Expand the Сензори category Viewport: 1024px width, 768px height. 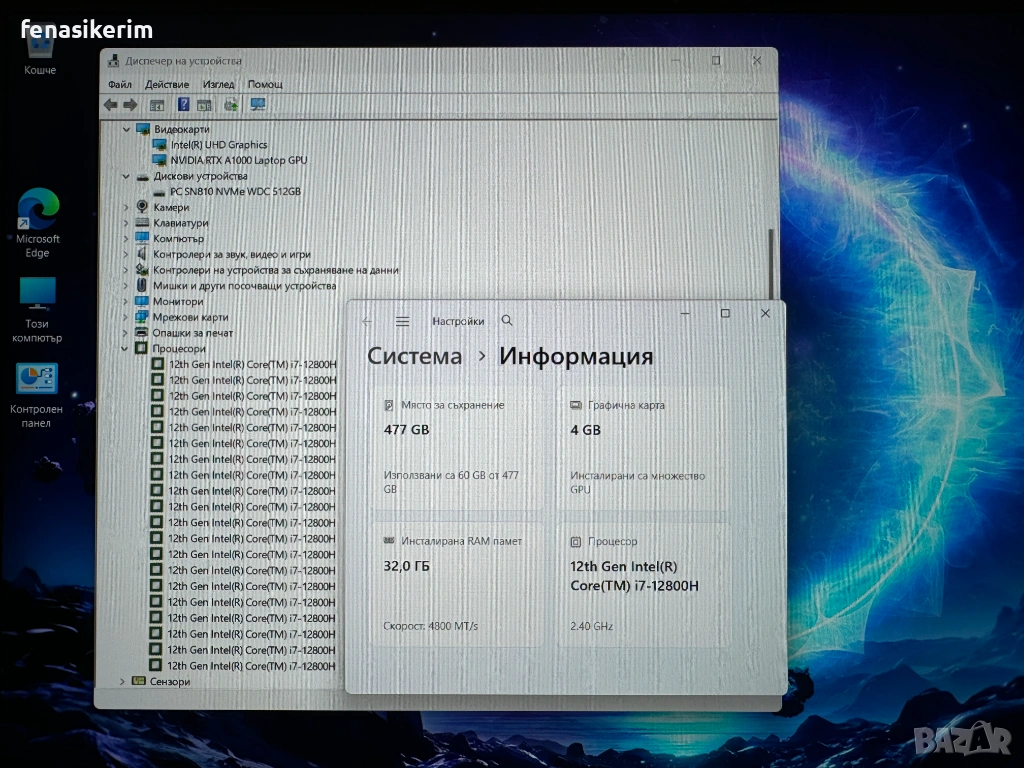[124, 681]
